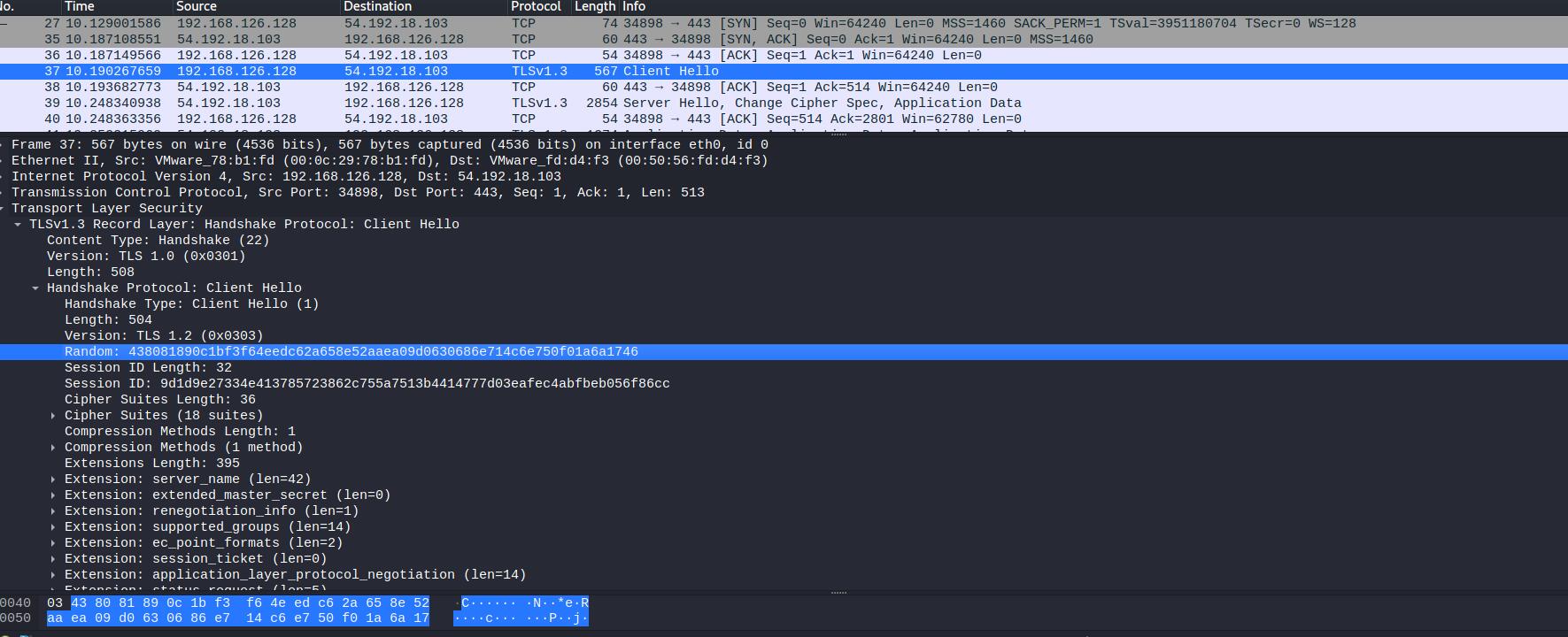Expand the supported_groups extension
The width and height of the screenshot is (1568, 637).
pos(53,526)
